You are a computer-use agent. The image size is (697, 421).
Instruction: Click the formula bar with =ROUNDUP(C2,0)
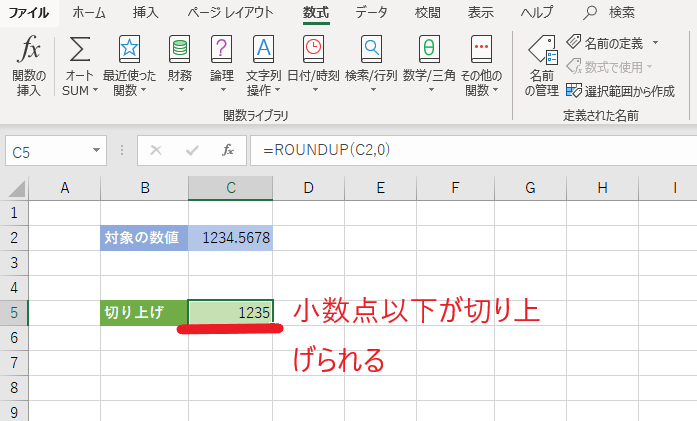(473, 150)
